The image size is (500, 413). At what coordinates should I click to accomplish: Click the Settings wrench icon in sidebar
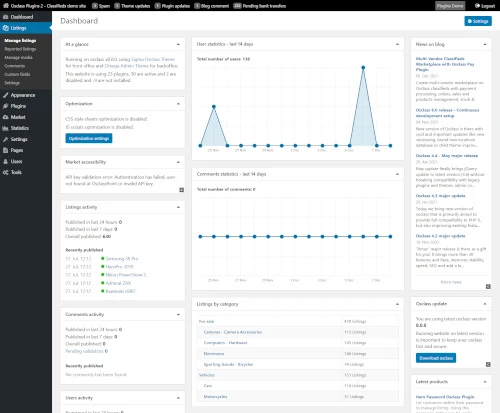click(6, 139)
